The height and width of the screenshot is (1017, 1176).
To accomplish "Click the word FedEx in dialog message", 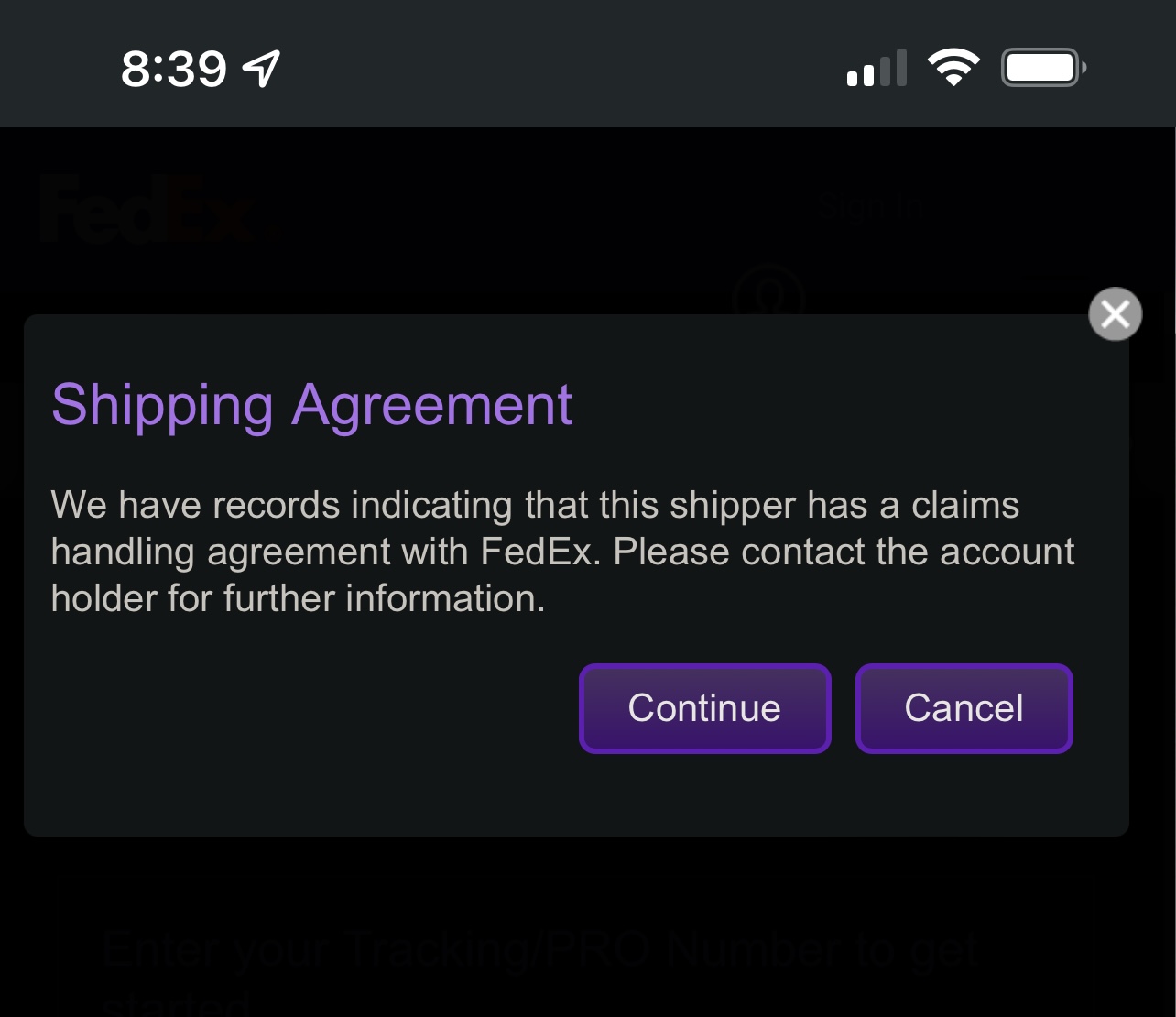I will tap(540, 552).
